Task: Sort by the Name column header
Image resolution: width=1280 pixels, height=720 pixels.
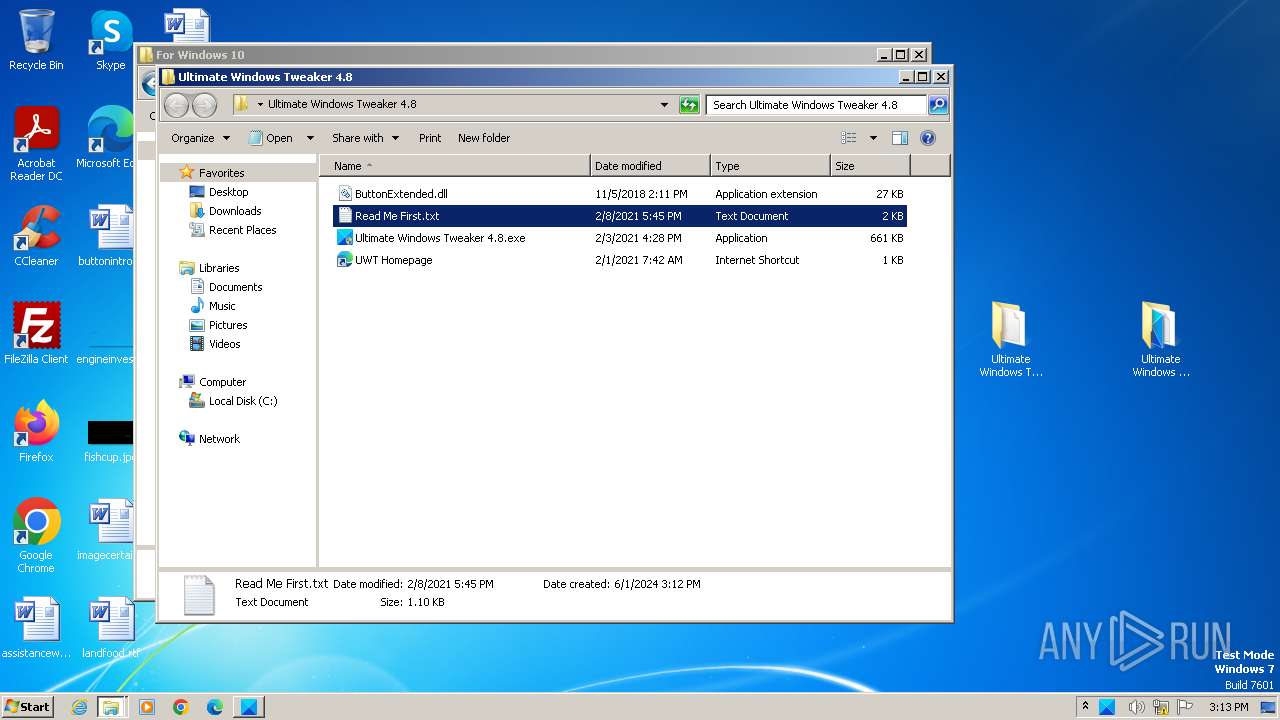Action: point(456,166)
